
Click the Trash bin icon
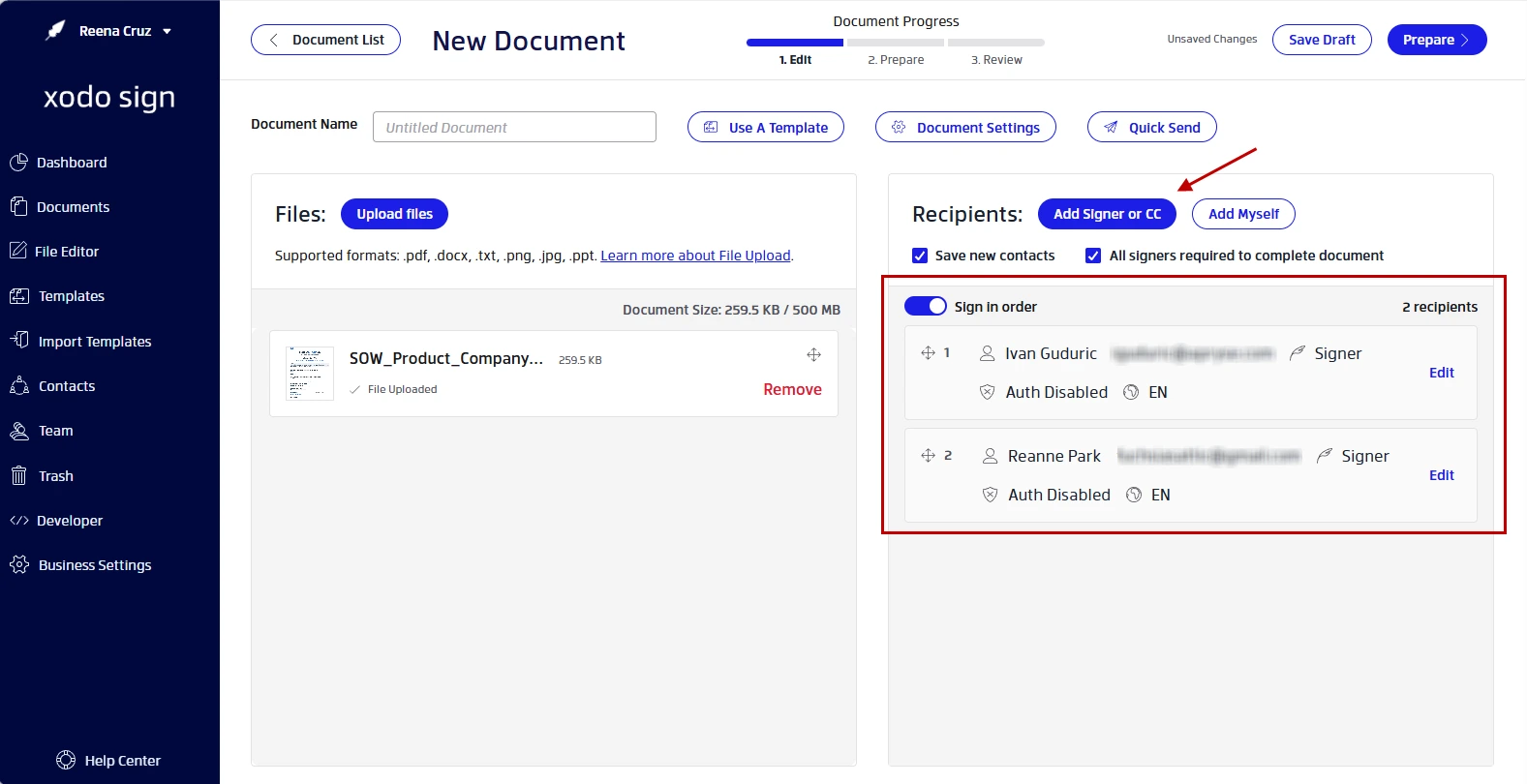(x=18, y=475)
